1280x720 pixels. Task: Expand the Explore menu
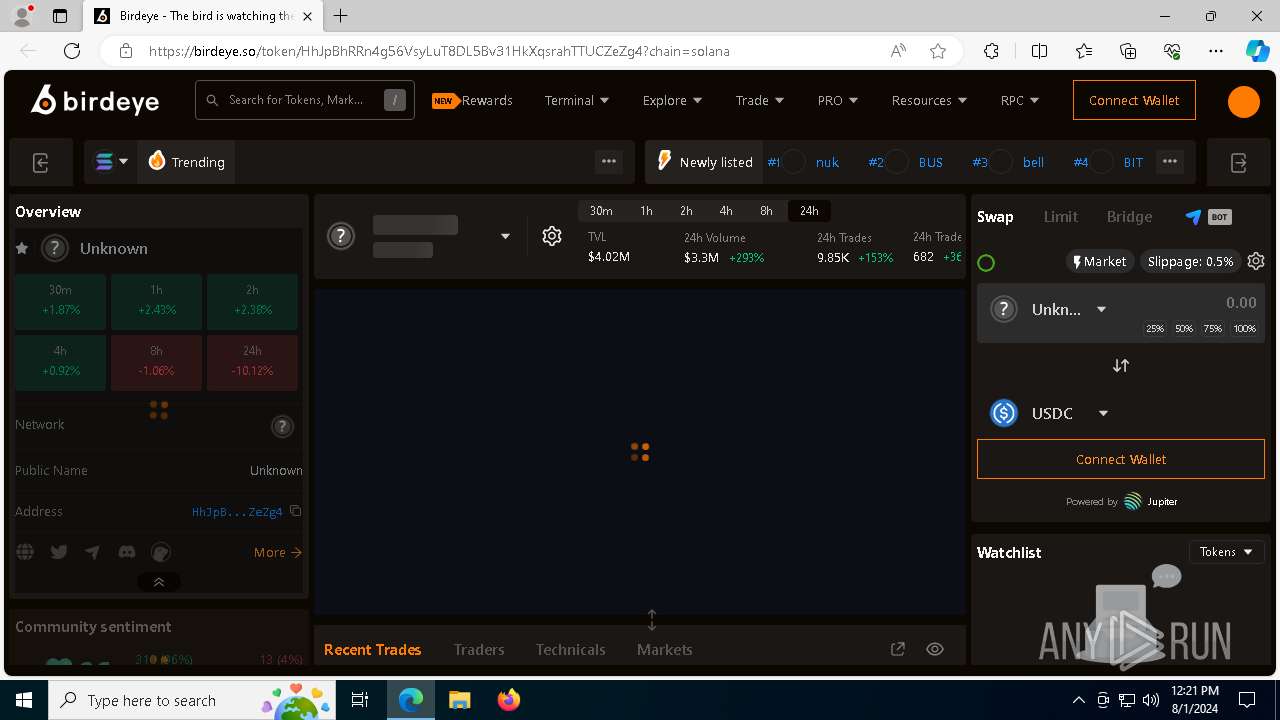[x=672, y=100]
